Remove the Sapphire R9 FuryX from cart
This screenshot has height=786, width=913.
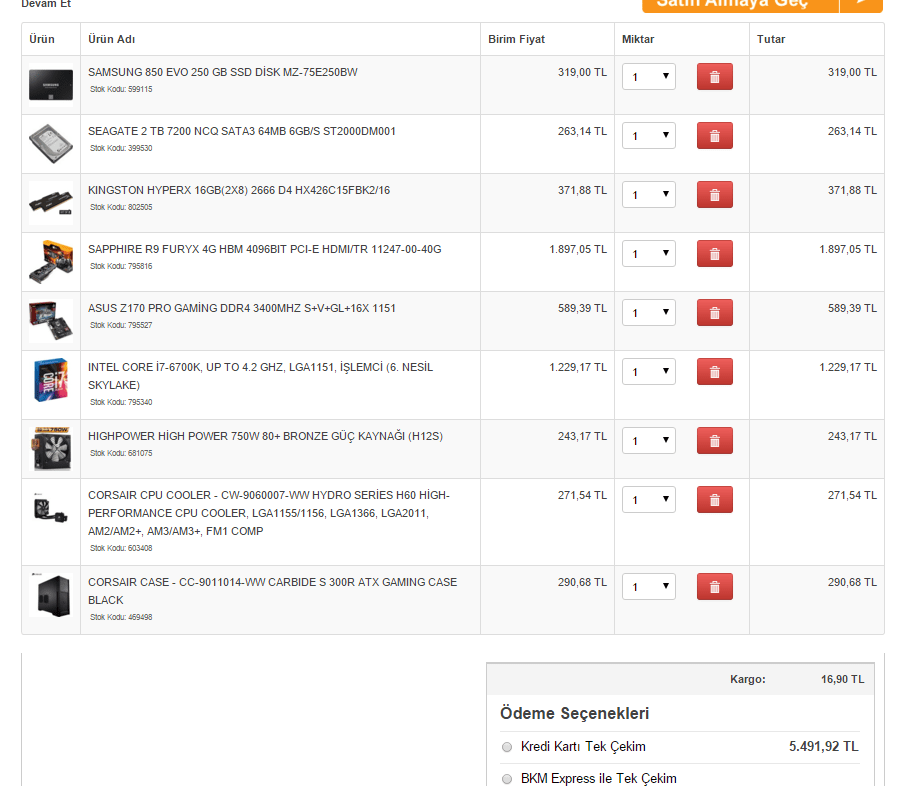click(x=714, y=254)
